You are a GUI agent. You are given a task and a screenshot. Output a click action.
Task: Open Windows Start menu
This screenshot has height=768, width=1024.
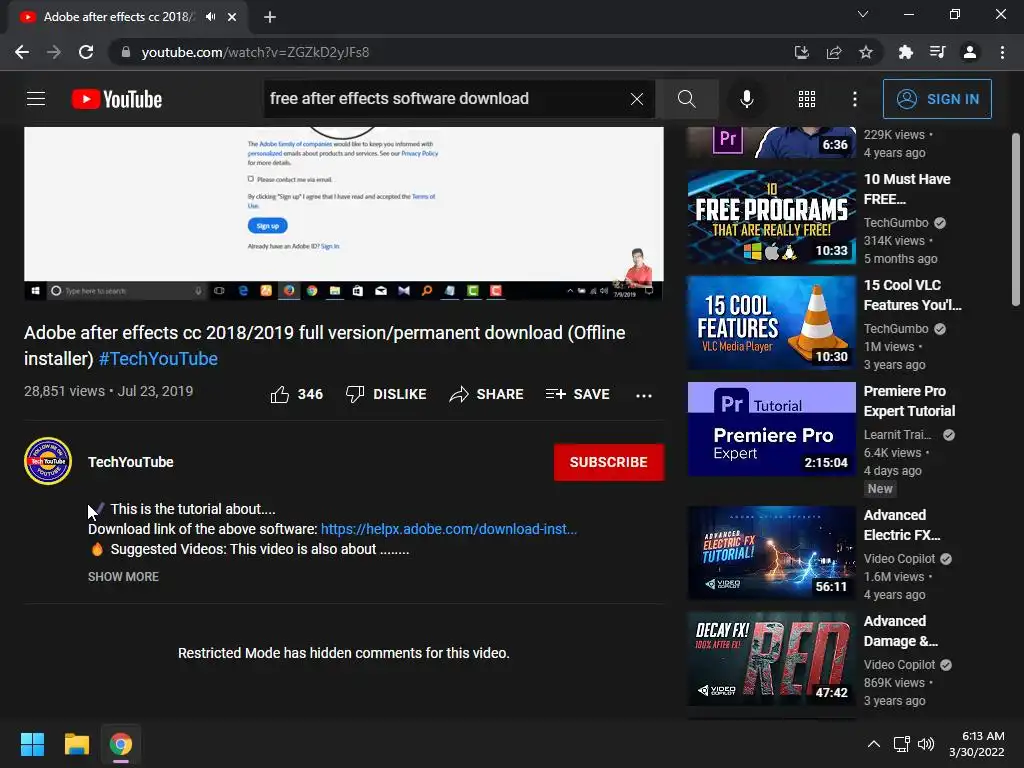click(x=32, y=744)
